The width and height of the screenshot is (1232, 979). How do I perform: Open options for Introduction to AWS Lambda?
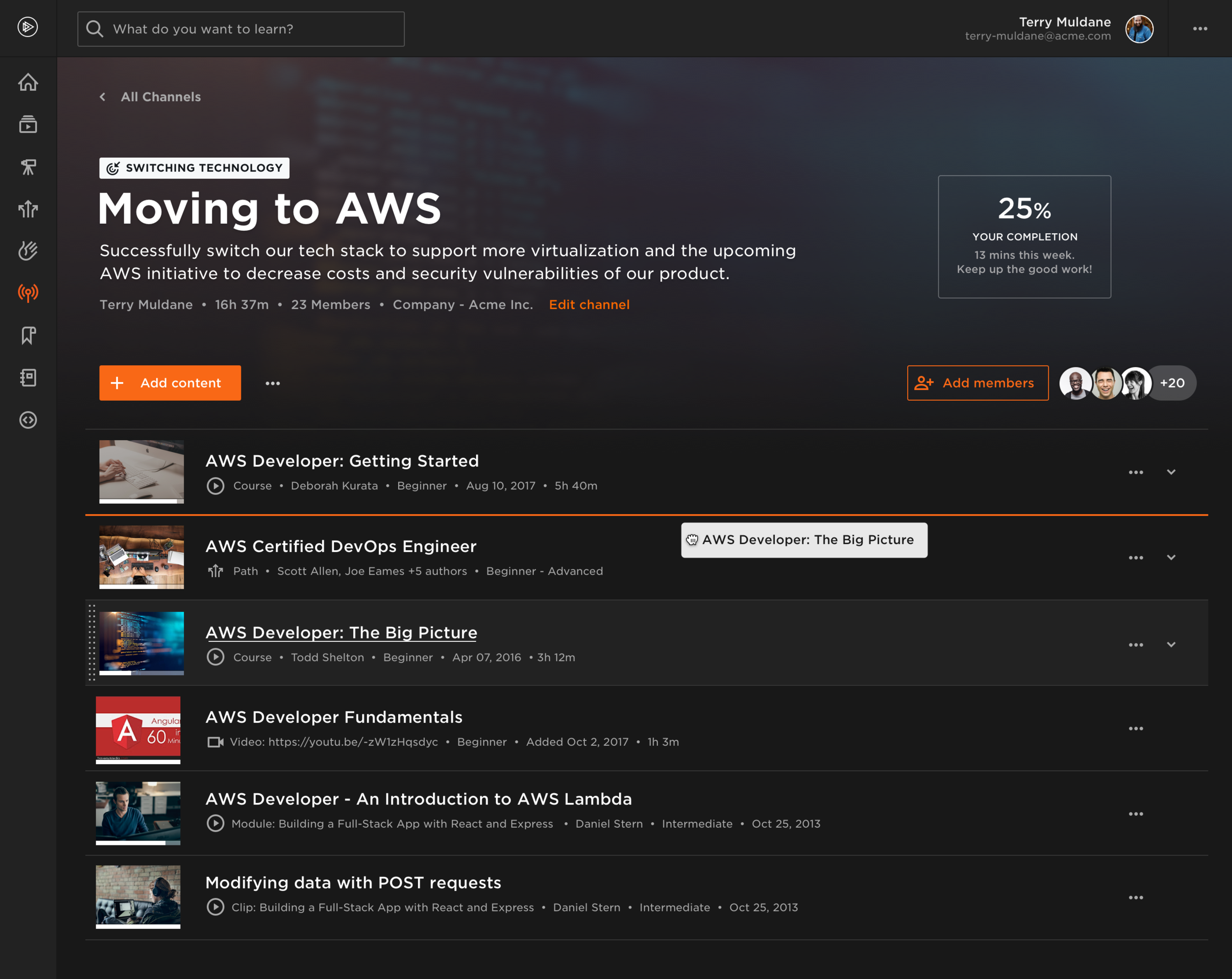point(1135,814)
